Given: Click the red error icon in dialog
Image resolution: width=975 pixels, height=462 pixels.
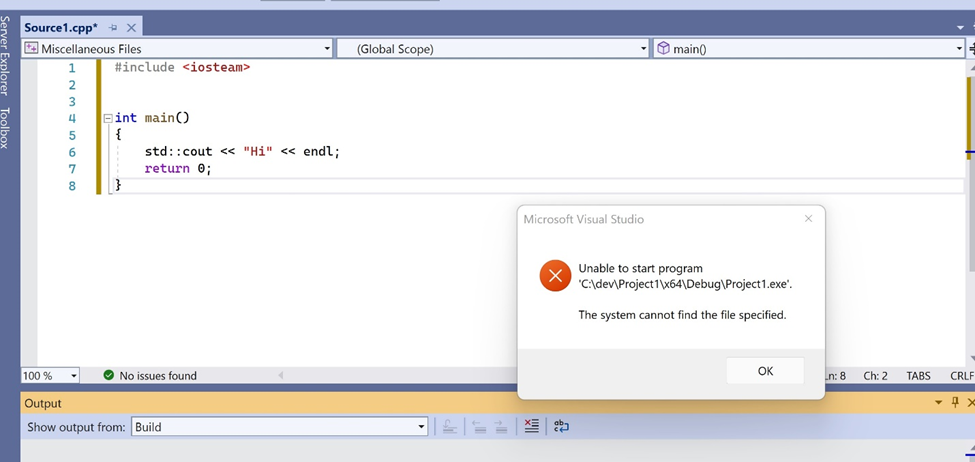Looking at the screenshot, I should 555,276.
